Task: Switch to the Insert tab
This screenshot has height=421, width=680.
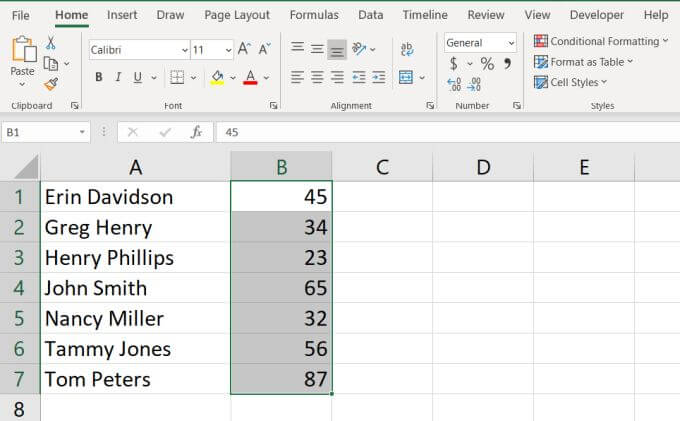Action: (122, 15)
